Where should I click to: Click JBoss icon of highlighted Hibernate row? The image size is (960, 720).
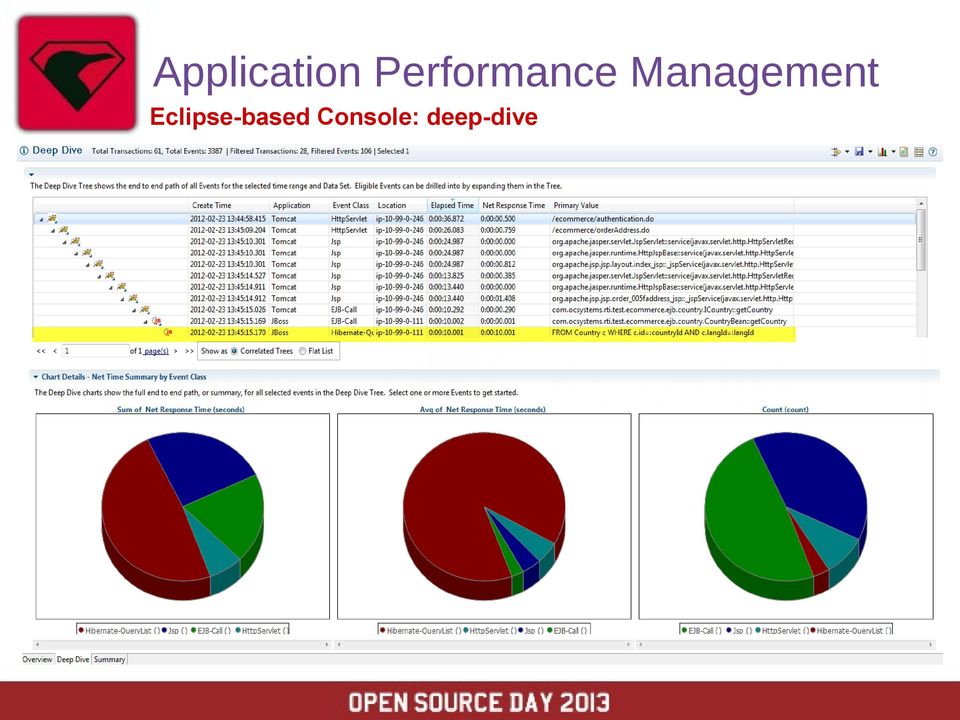[x=168, y=332]
